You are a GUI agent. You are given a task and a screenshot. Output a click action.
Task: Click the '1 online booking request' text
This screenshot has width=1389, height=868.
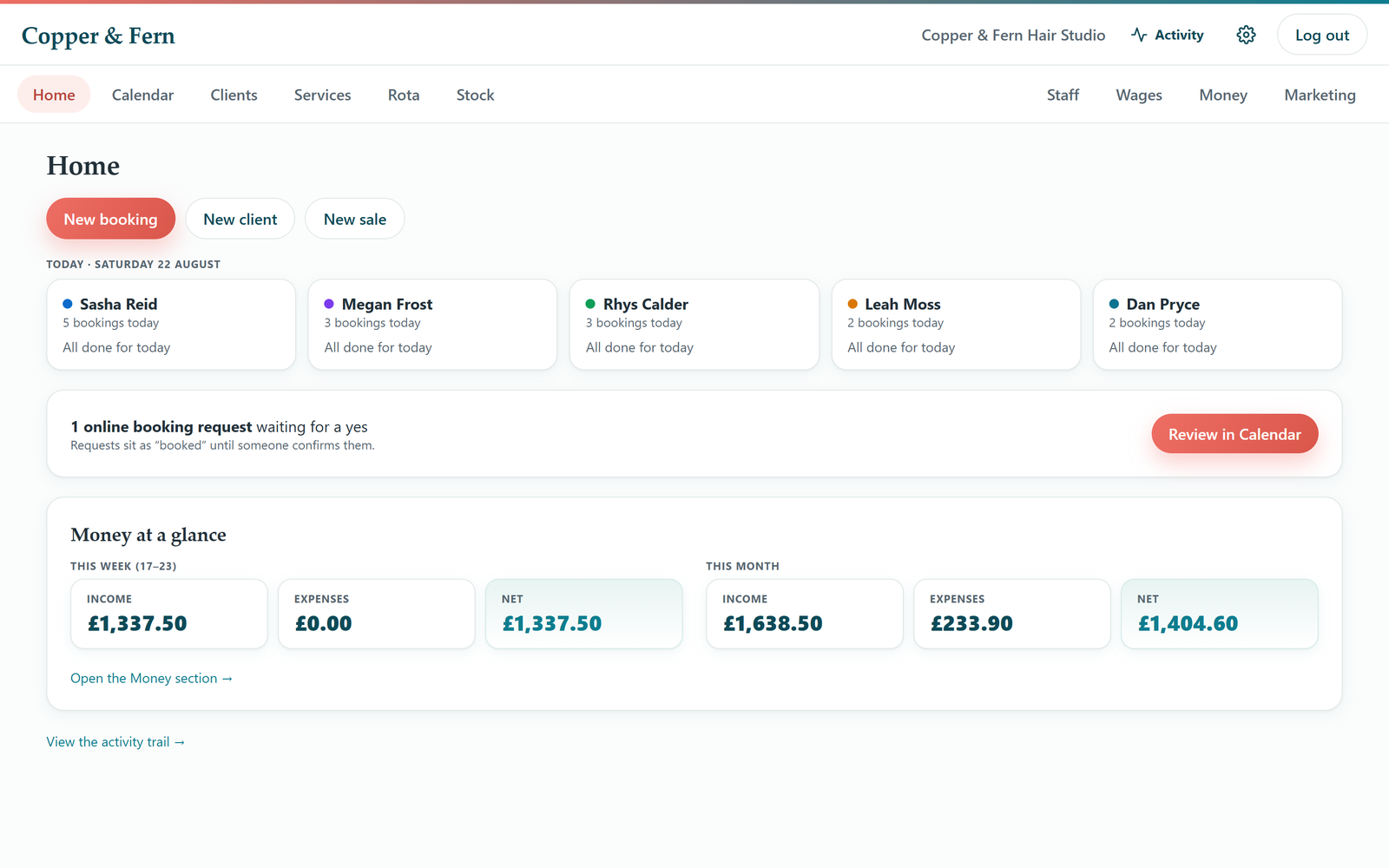[161, 426]
